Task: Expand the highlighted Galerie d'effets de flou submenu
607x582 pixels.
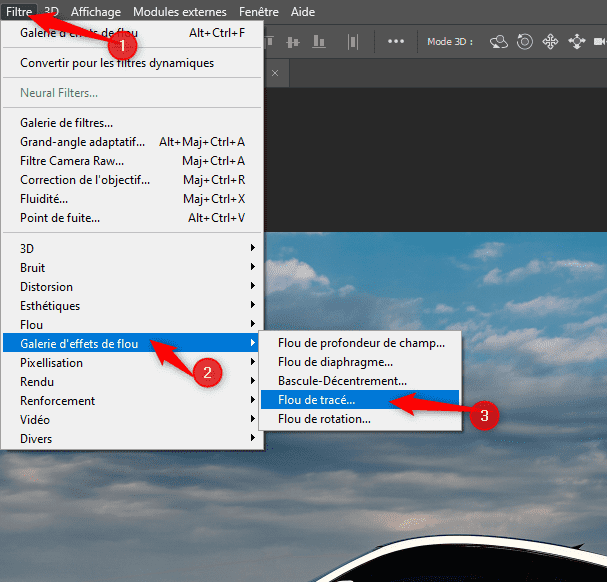Action: pyautogui.click(x=132, y=343)
